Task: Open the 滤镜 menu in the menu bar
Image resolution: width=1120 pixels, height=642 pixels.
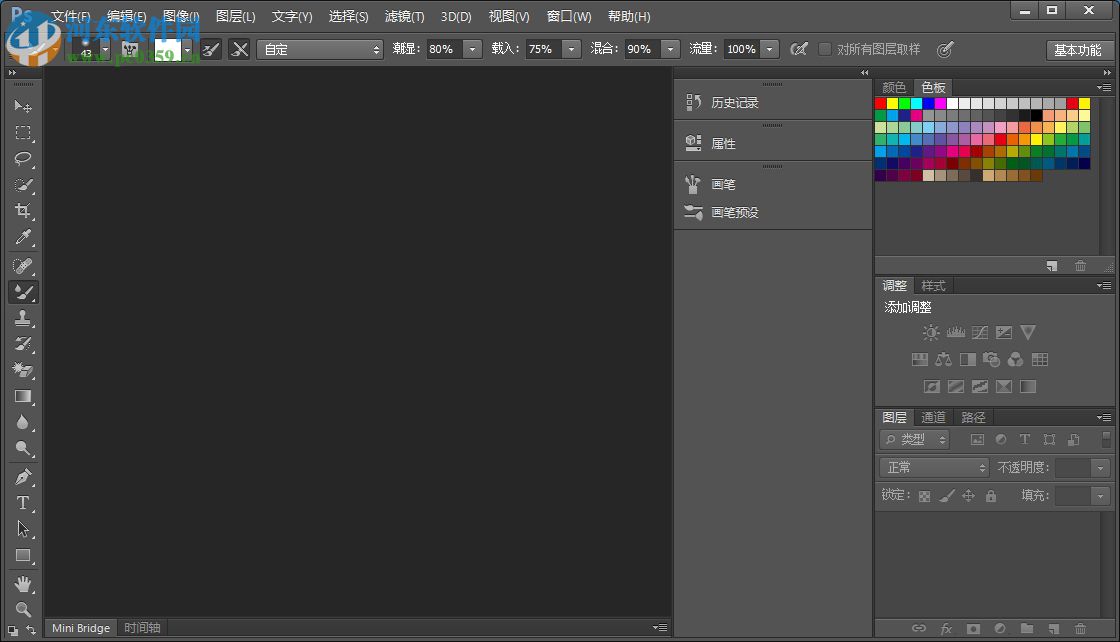Action: tap(404, 16)
